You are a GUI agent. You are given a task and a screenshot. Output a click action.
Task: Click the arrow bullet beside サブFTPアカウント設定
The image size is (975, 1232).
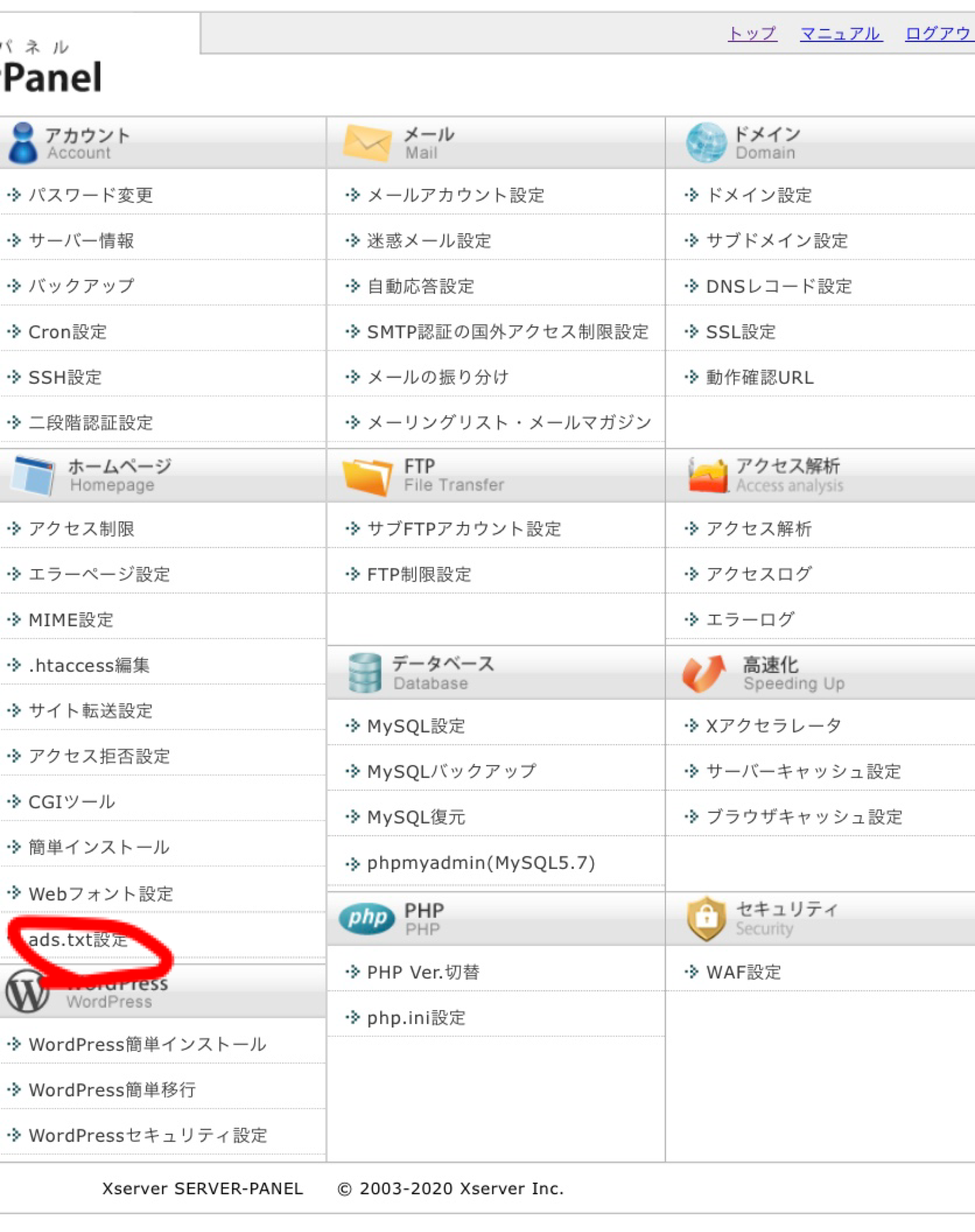pos(353,528)
